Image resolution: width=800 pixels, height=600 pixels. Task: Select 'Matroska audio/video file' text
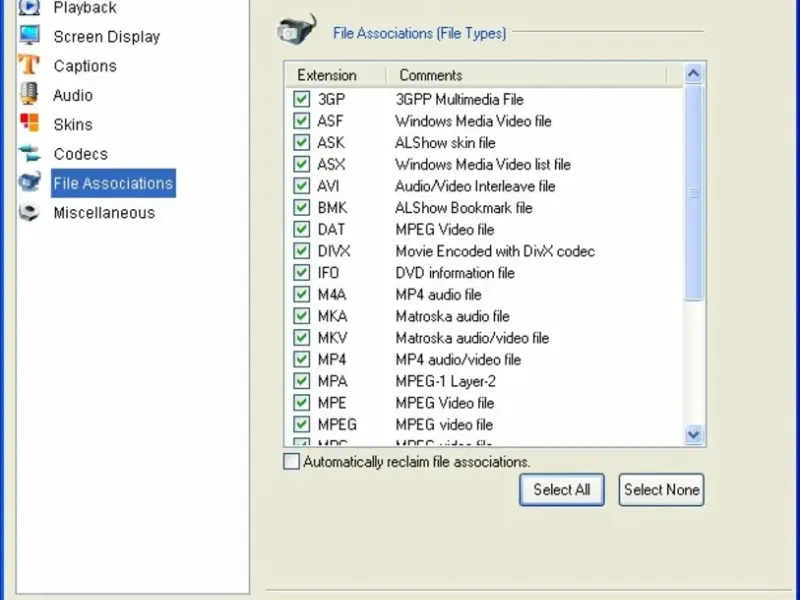point(472,338)
